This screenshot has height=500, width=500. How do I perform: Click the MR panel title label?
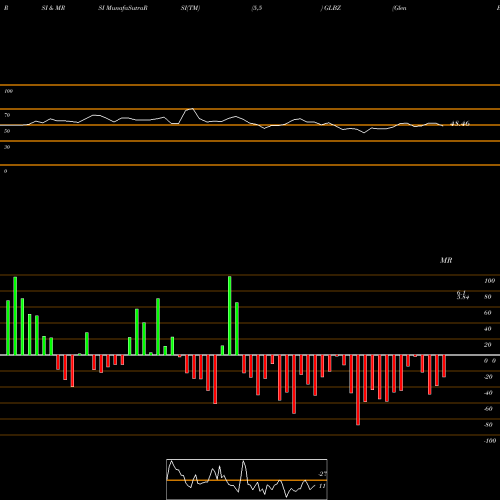click(x=446, y=260)
